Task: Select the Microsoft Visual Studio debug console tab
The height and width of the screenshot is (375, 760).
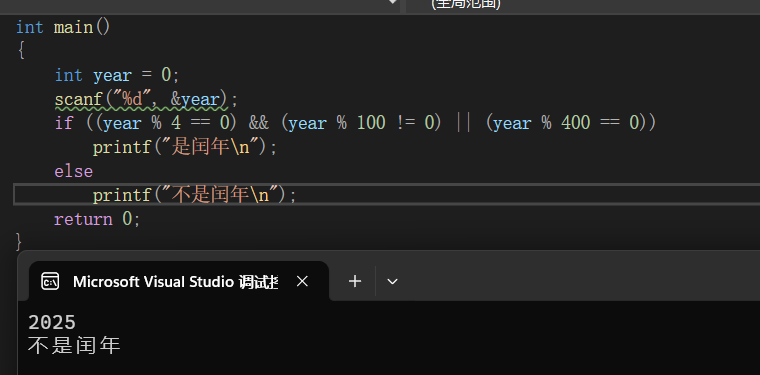Action: pos(179,281)
